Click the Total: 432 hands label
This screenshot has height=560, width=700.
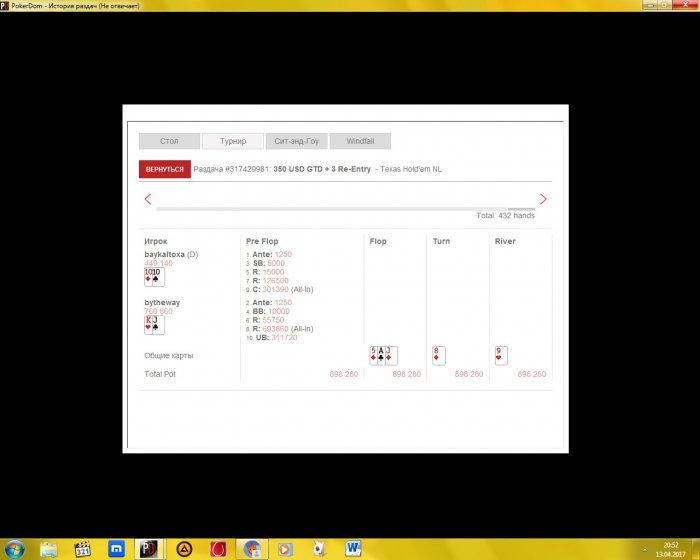pos(505,216)
